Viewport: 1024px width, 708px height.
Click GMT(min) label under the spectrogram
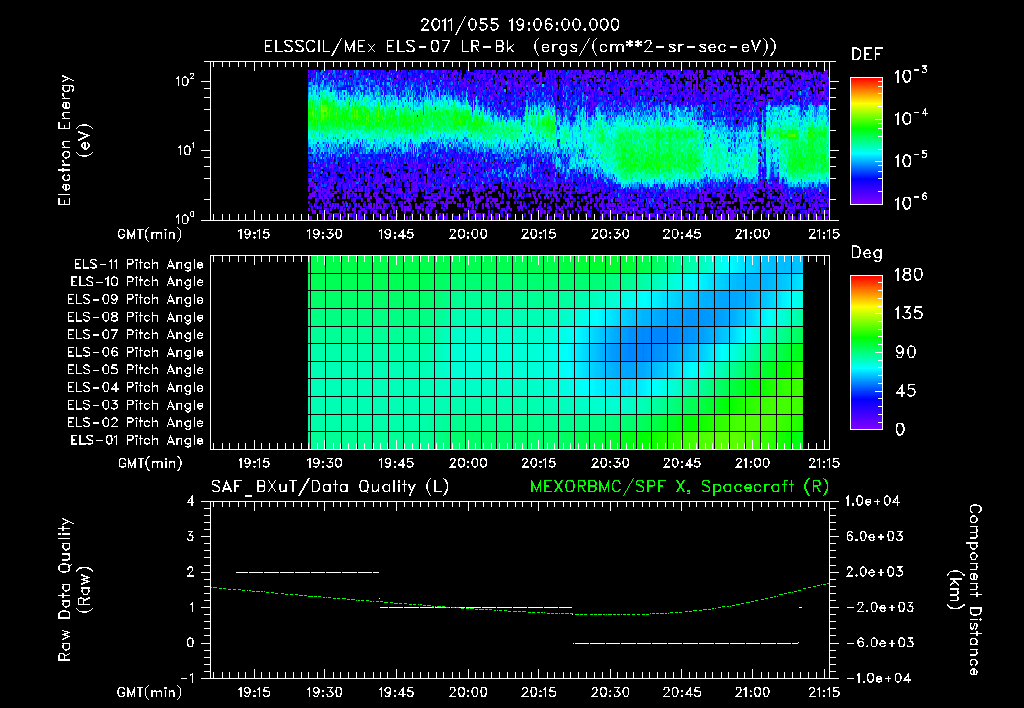[150, 234]
